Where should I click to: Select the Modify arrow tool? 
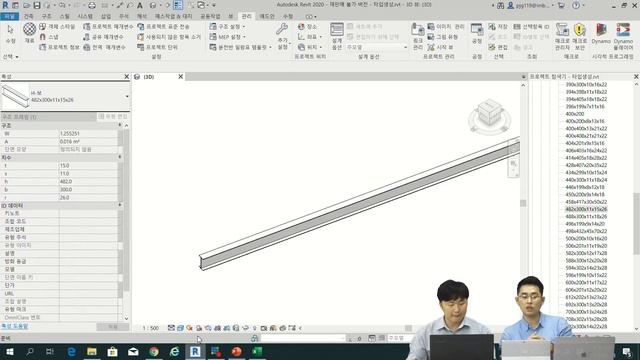(11, 33)
